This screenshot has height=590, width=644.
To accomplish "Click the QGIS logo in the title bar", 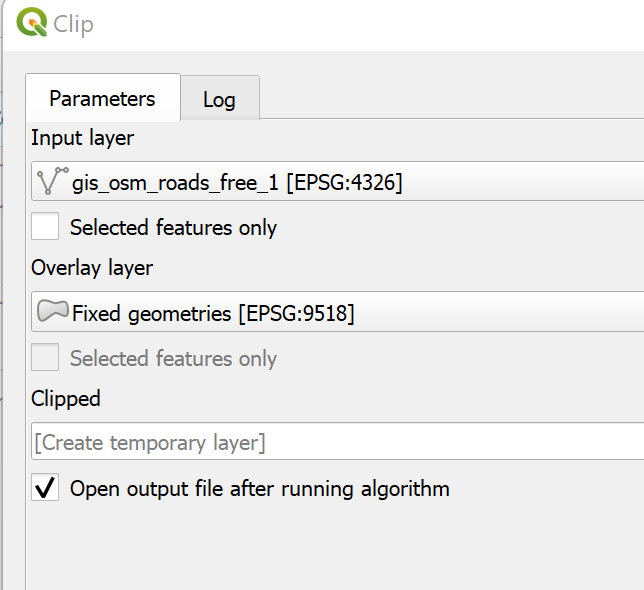I will 31,24.
